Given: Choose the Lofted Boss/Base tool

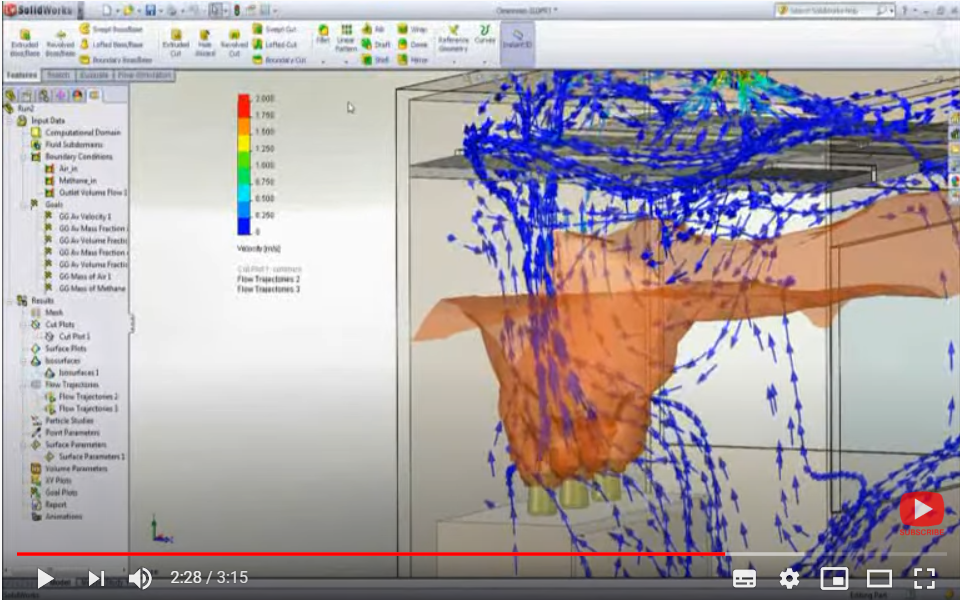Looking at the screenshot, I should 111,45.
